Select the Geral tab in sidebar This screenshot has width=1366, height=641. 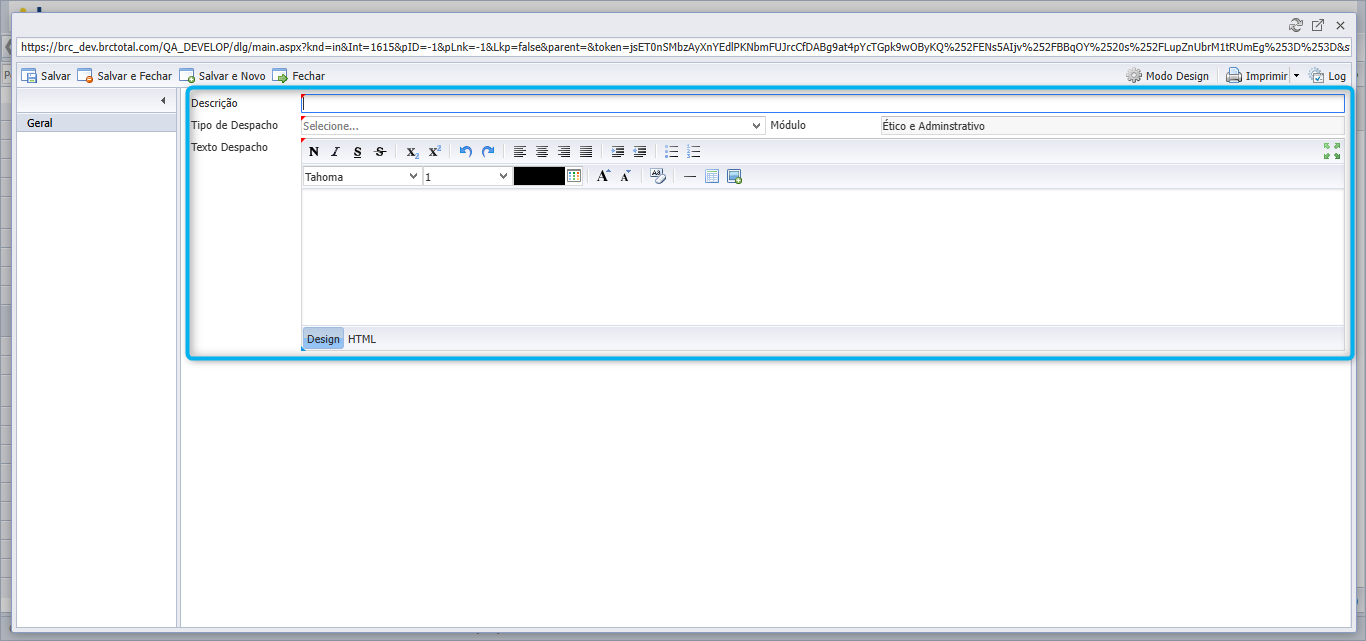[97, 123]
